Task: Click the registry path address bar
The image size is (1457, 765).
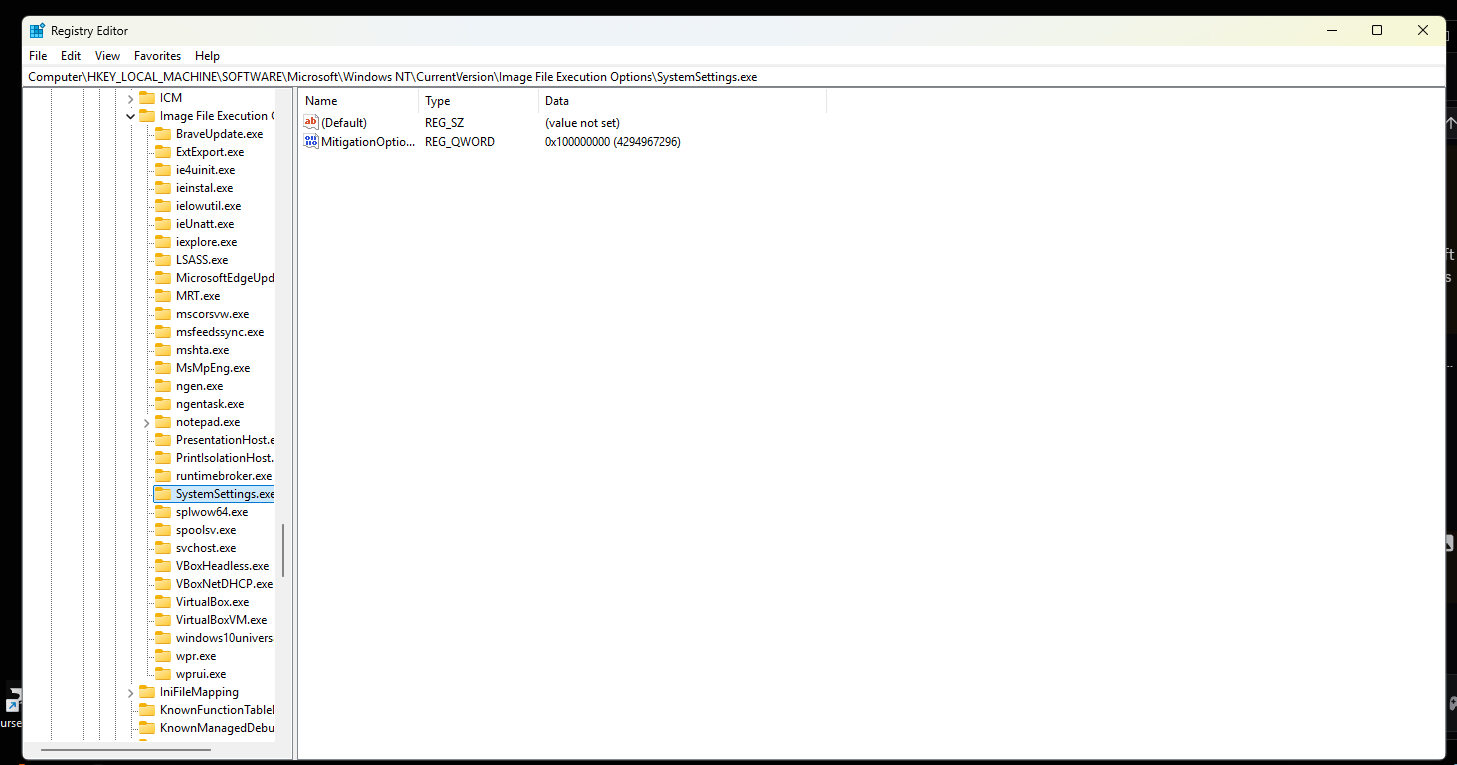Action: tap(734, 77)
